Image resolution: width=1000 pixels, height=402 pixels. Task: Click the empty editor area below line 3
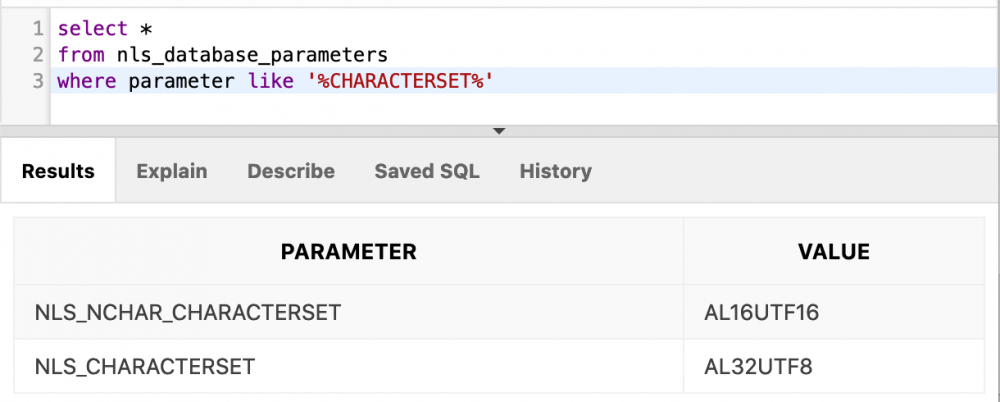tap(500, 108)
